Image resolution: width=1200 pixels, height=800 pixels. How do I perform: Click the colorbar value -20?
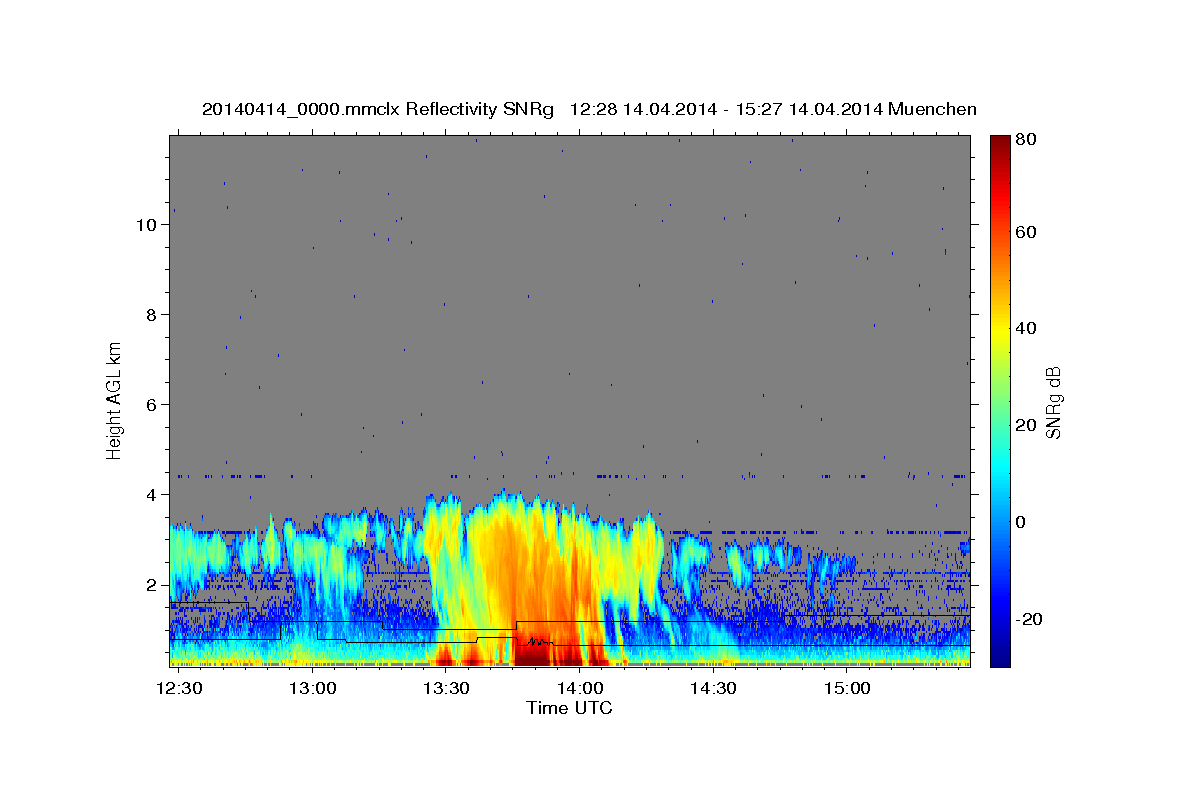click(x=1028, y=620)
